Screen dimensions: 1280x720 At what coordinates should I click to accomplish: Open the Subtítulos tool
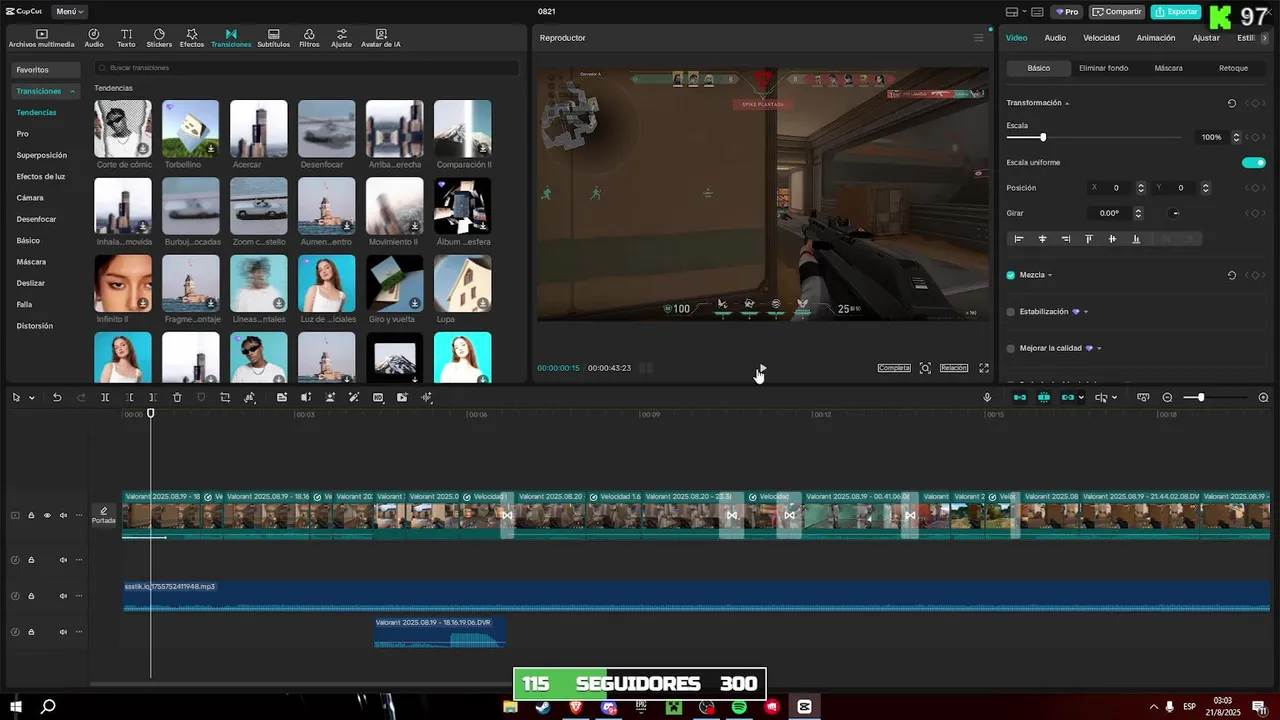pos(273,38)
